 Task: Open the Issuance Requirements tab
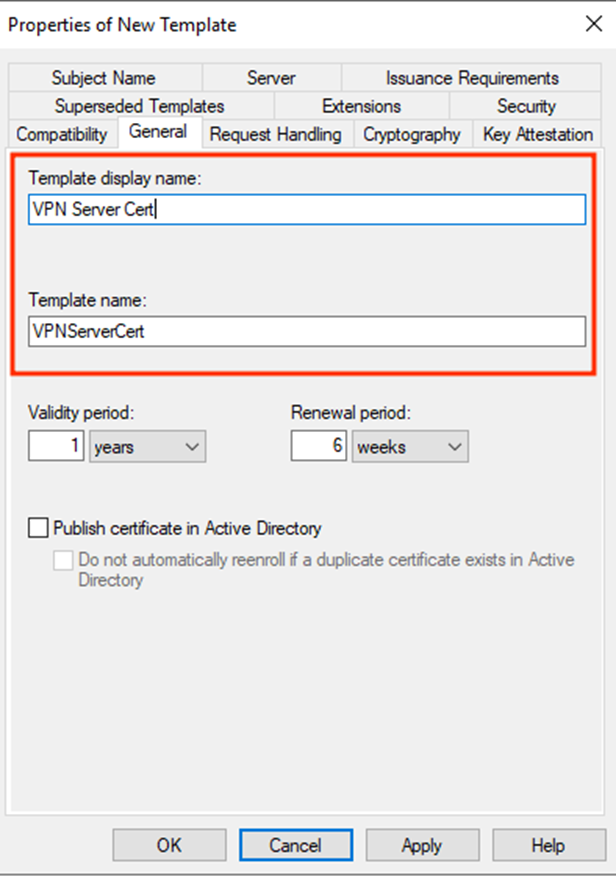coord(472,78)
